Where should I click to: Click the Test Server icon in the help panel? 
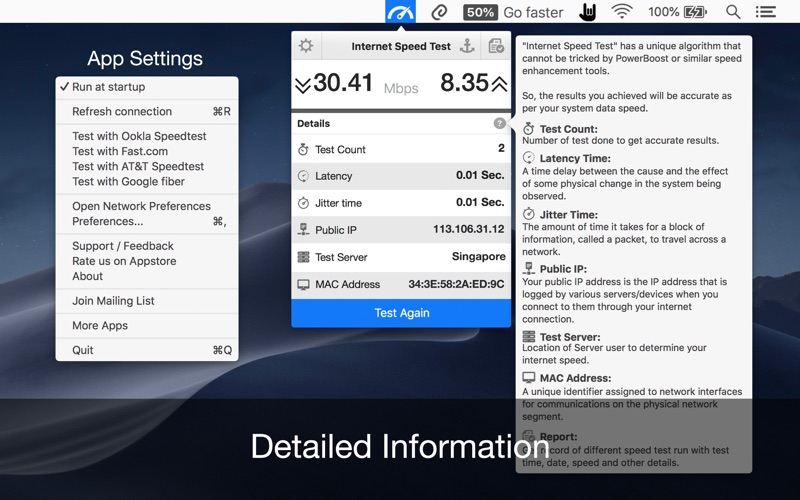[x=529, y=337]
